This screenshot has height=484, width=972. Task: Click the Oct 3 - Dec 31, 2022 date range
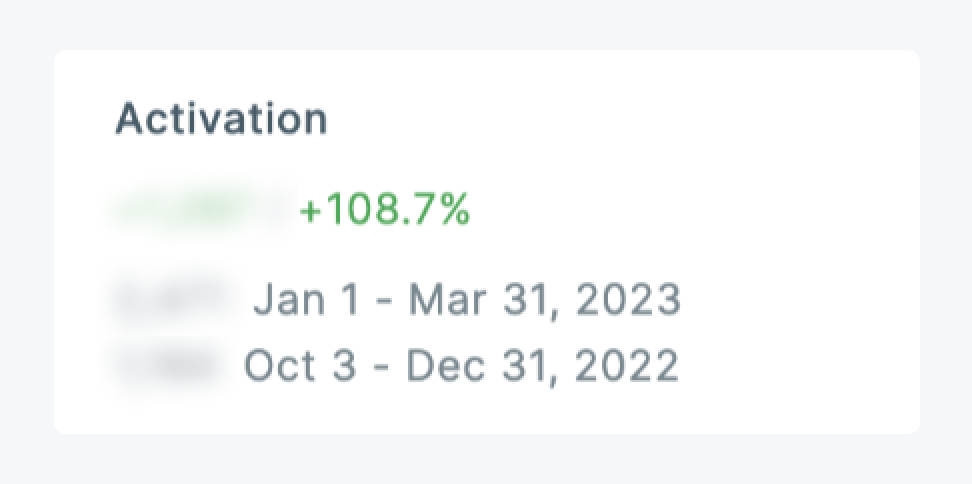pyautogui.click(x=461, y=366)
